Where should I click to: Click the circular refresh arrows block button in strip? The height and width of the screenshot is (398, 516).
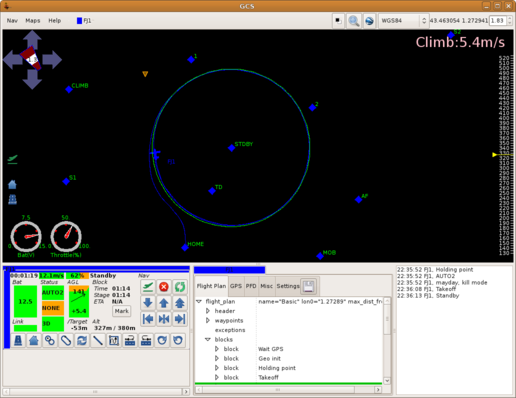click(82, 340)
